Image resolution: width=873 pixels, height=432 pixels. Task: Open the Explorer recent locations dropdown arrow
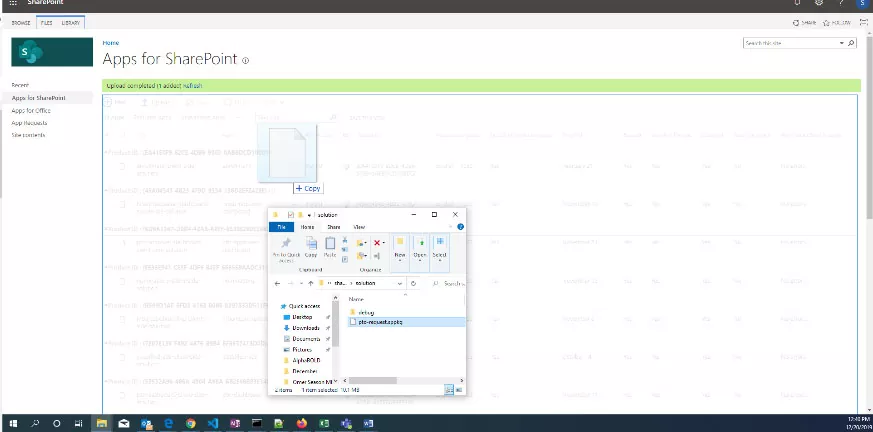click(301, 283)
